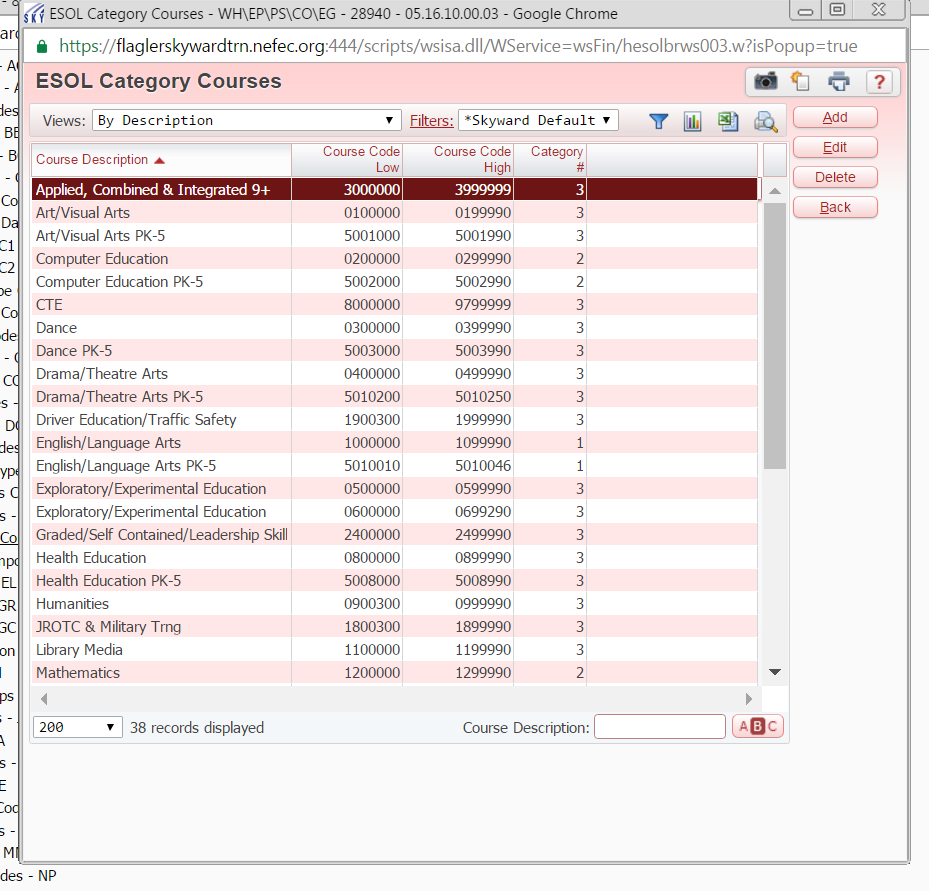Select the Applied, Combined & Integrated 9+ row
This screenshot has height=891, width=929.
pyautogui.click(x=395, y=190)
